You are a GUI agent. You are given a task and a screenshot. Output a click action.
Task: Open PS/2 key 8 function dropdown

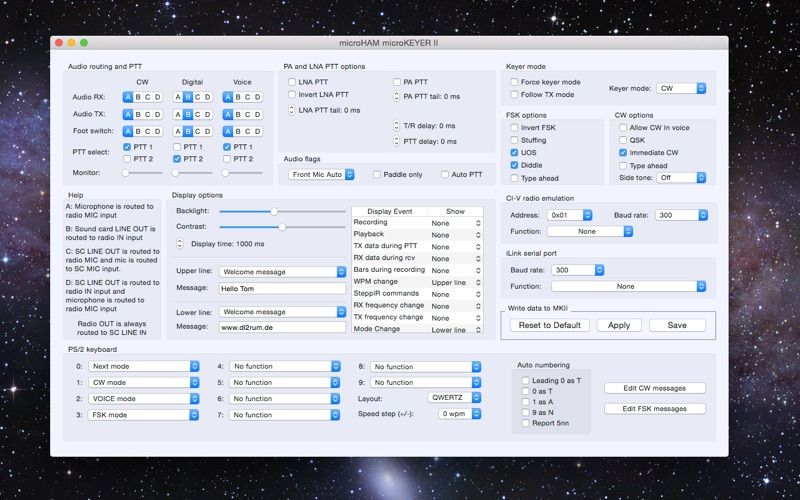(426, 367)
